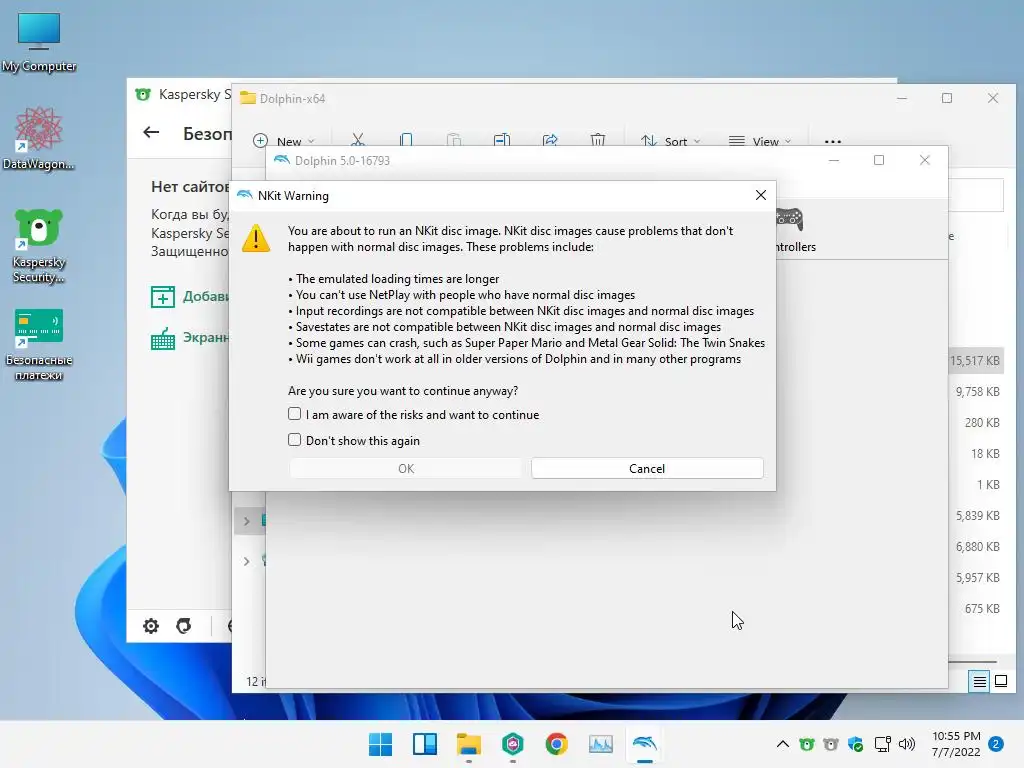Click the Cancel button in NKit Warning
The image size is (1024, 768).
(x=647, y=468)
